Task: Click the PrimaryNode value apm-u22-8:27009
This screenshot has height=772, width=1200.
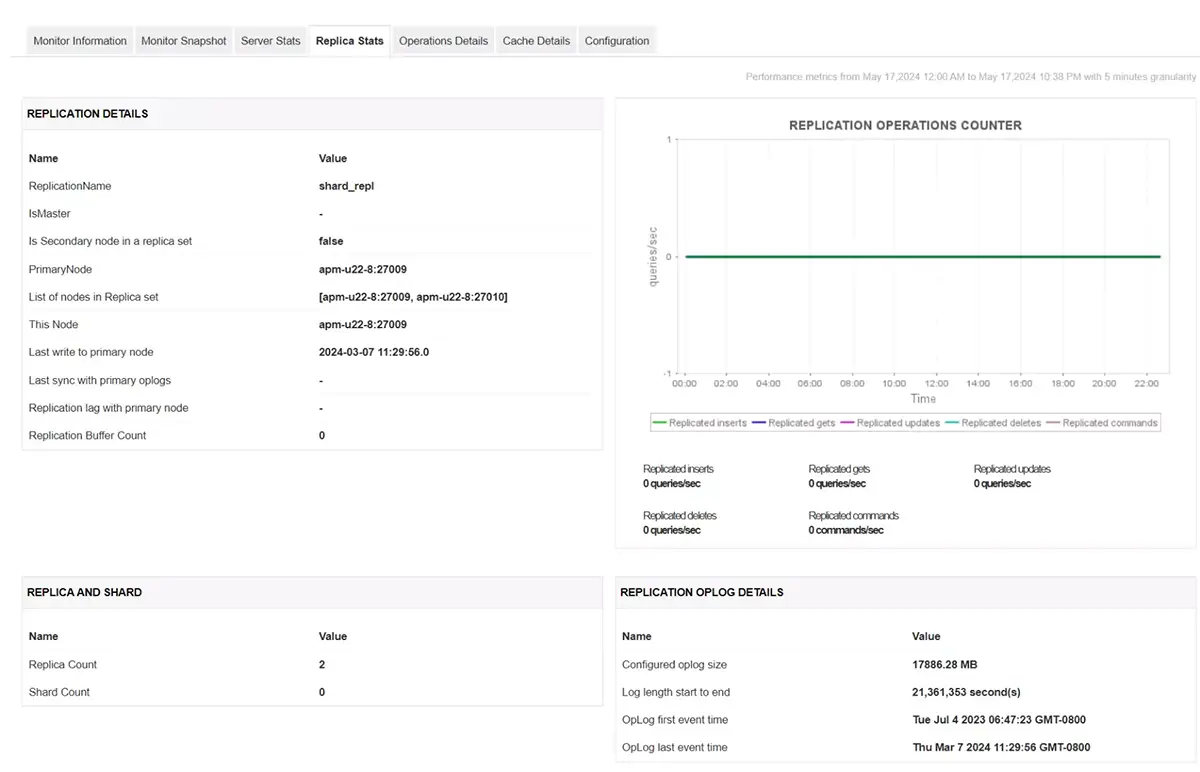Action: coord(360,269)
